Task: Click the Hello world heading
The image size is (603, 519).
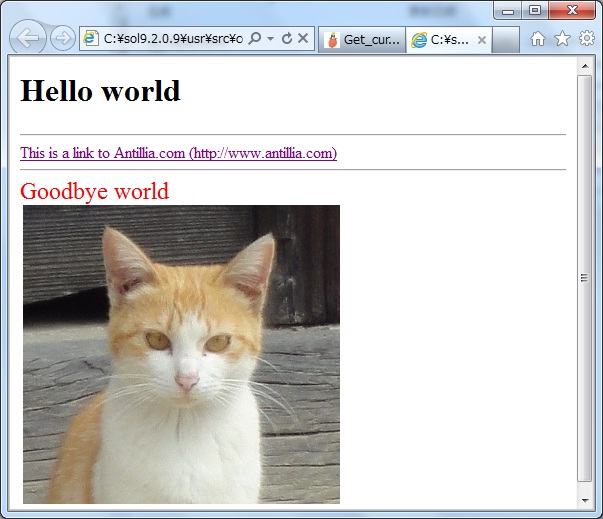Action: 100,91
